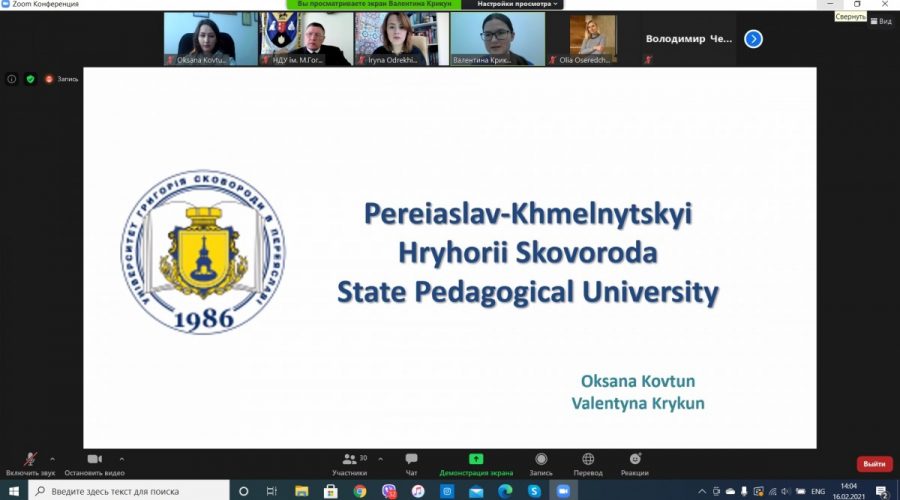This screenshot has height=500, width=900.
Task: Click green screen-viewing banner for Валентина Крикун
Action: [x=374, y=4]
